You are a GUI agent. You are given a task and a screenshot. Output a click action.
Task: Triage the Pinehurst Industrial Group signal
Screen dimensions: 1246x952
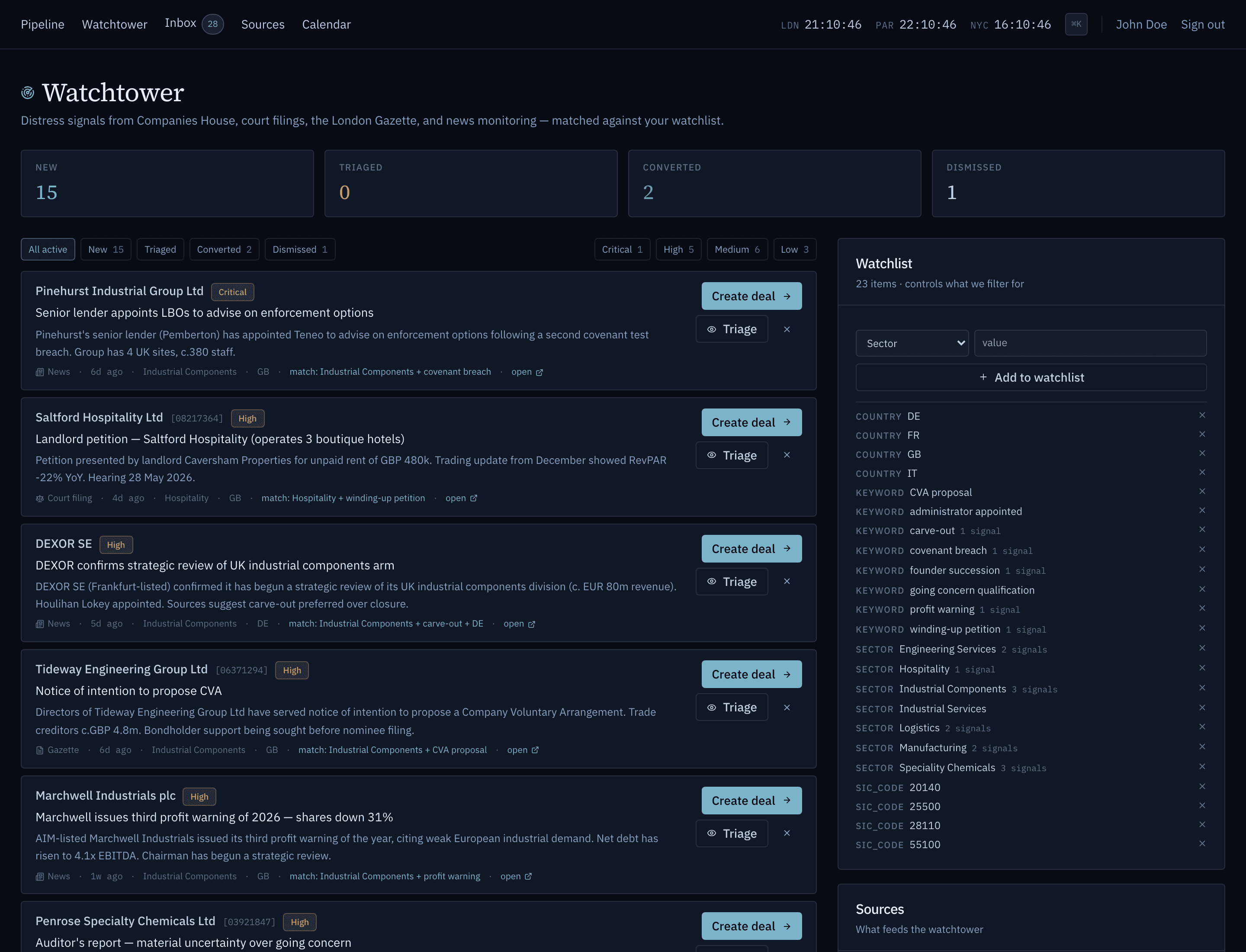[732, 329]
